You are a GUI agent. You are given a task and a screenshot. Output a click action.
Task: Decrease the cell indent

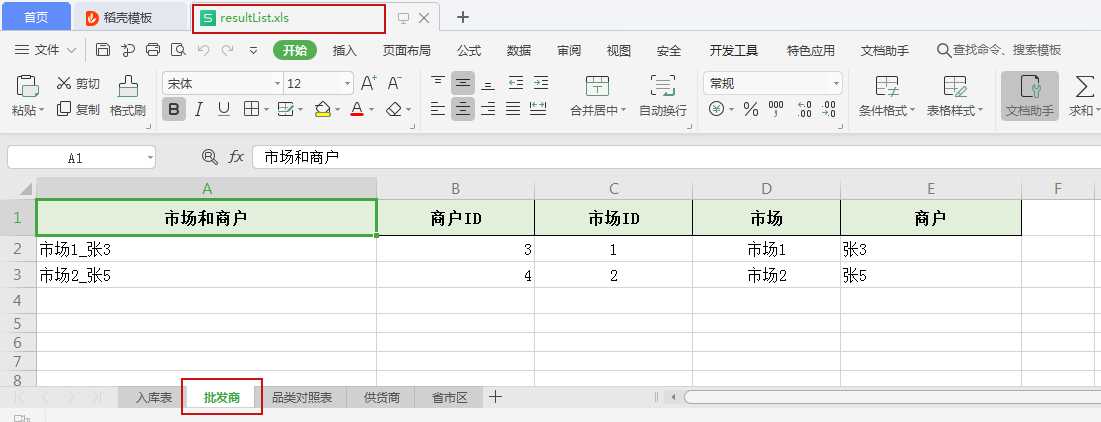click(516, 83)
